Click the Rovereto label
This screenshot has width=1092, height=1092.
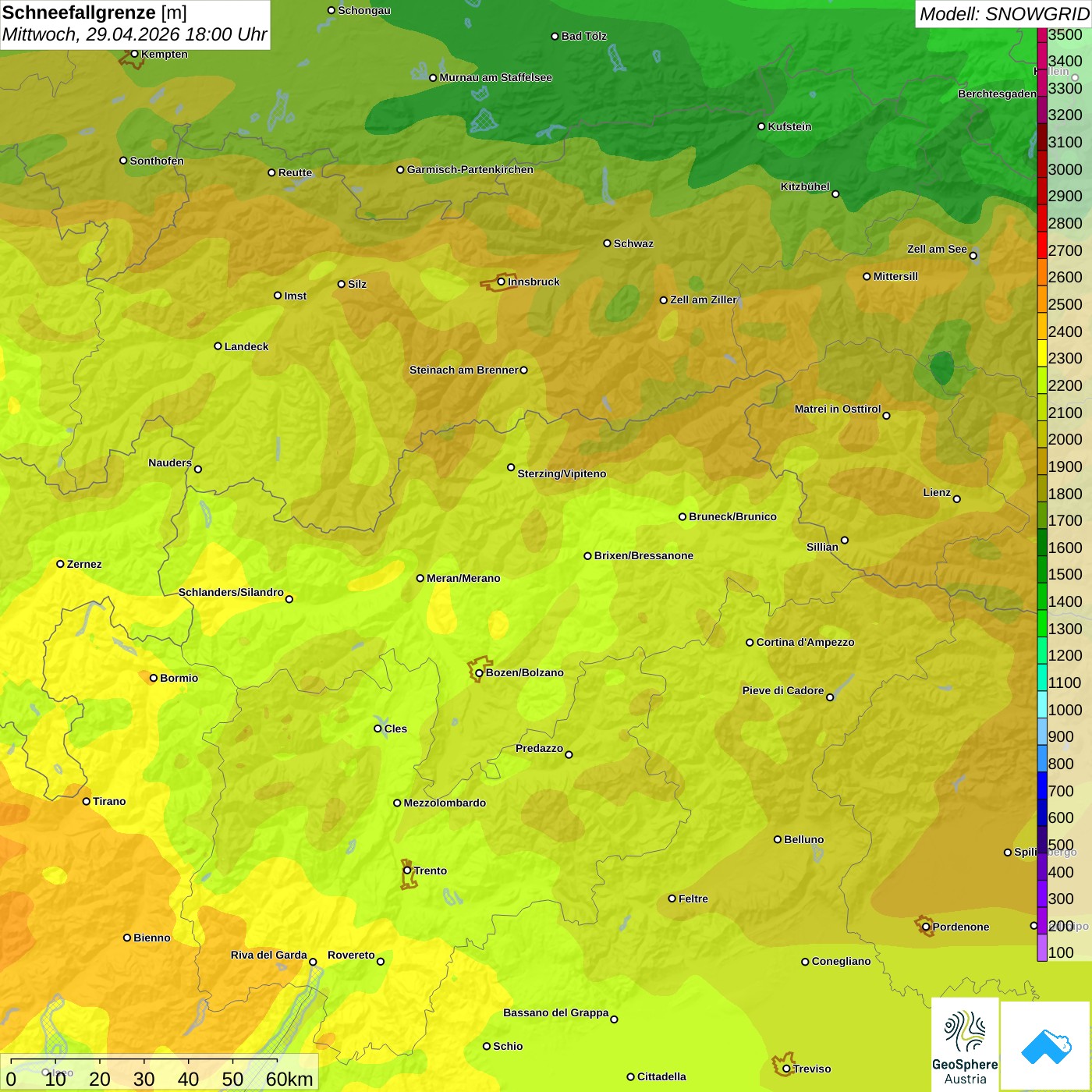point(351,955)
